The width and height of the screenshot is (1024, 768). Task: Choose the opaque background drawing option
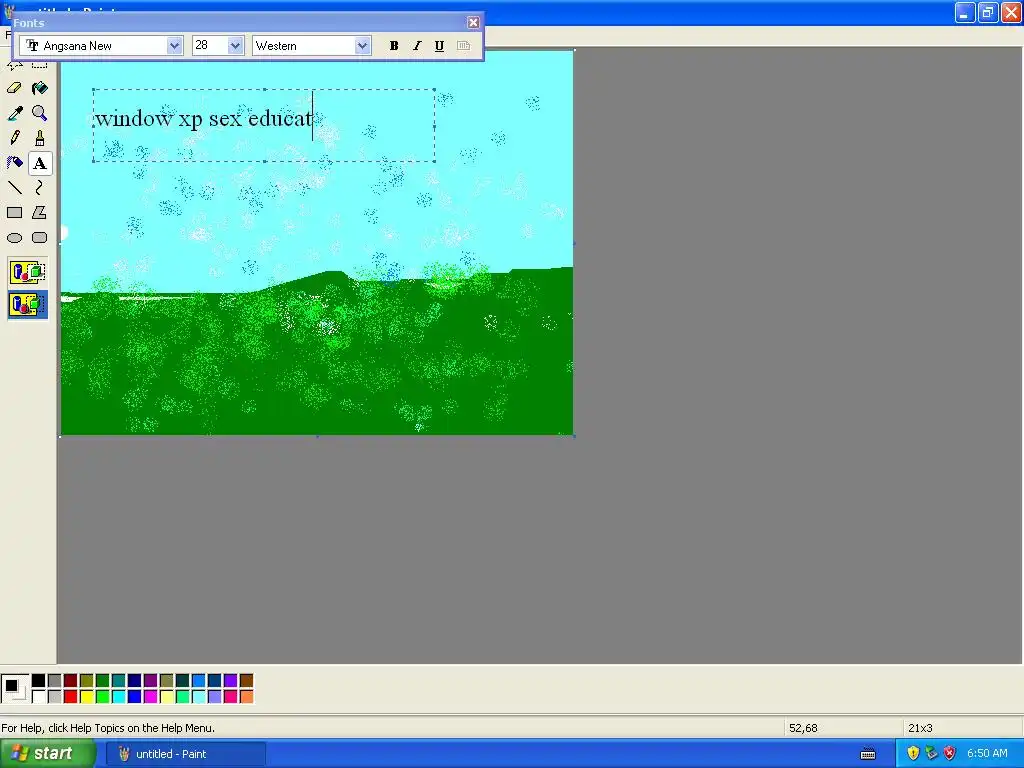[x=27, y=272]
